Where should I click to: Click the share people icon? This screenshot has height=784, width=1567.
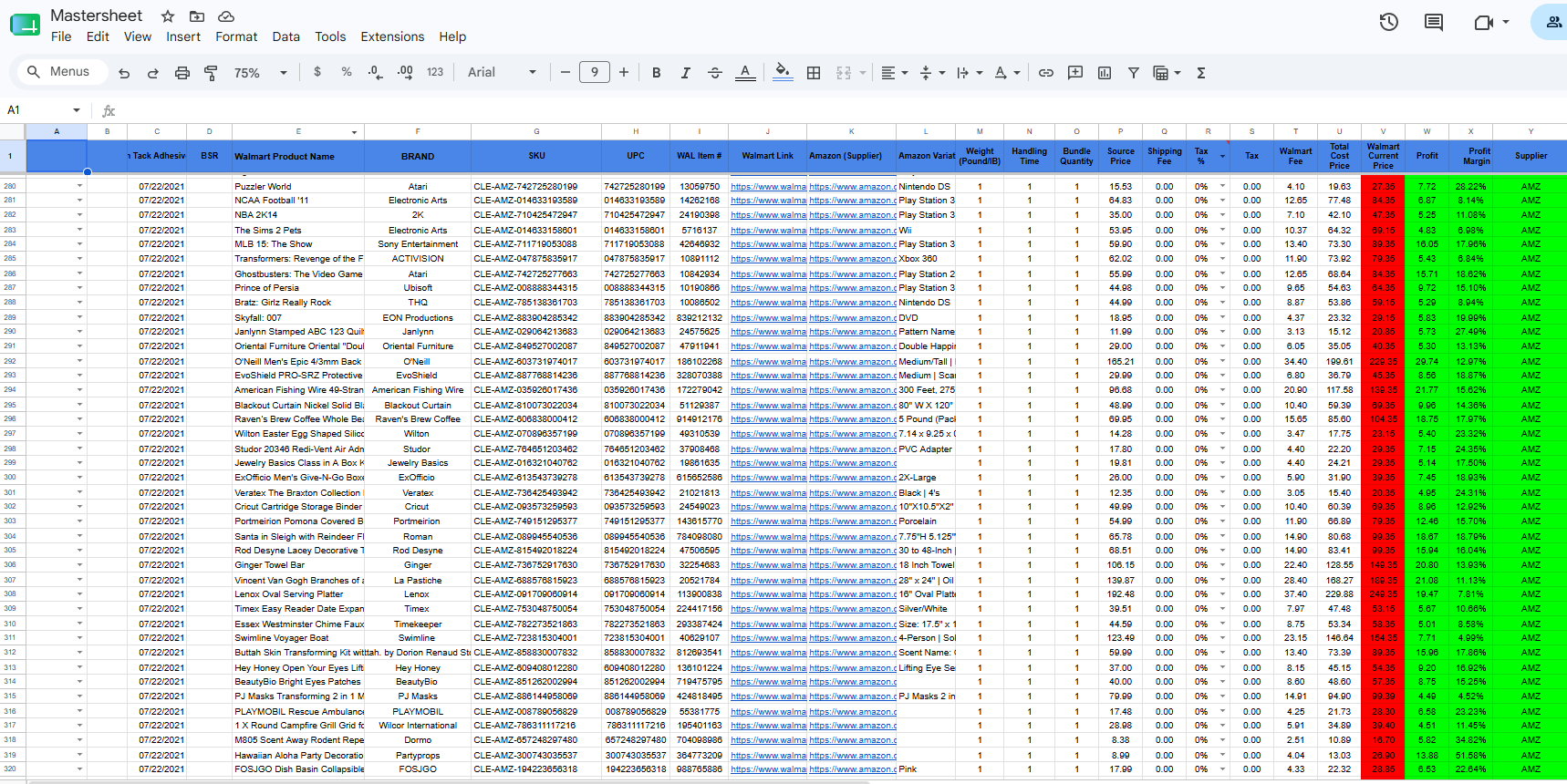(x=1552, y=22)
